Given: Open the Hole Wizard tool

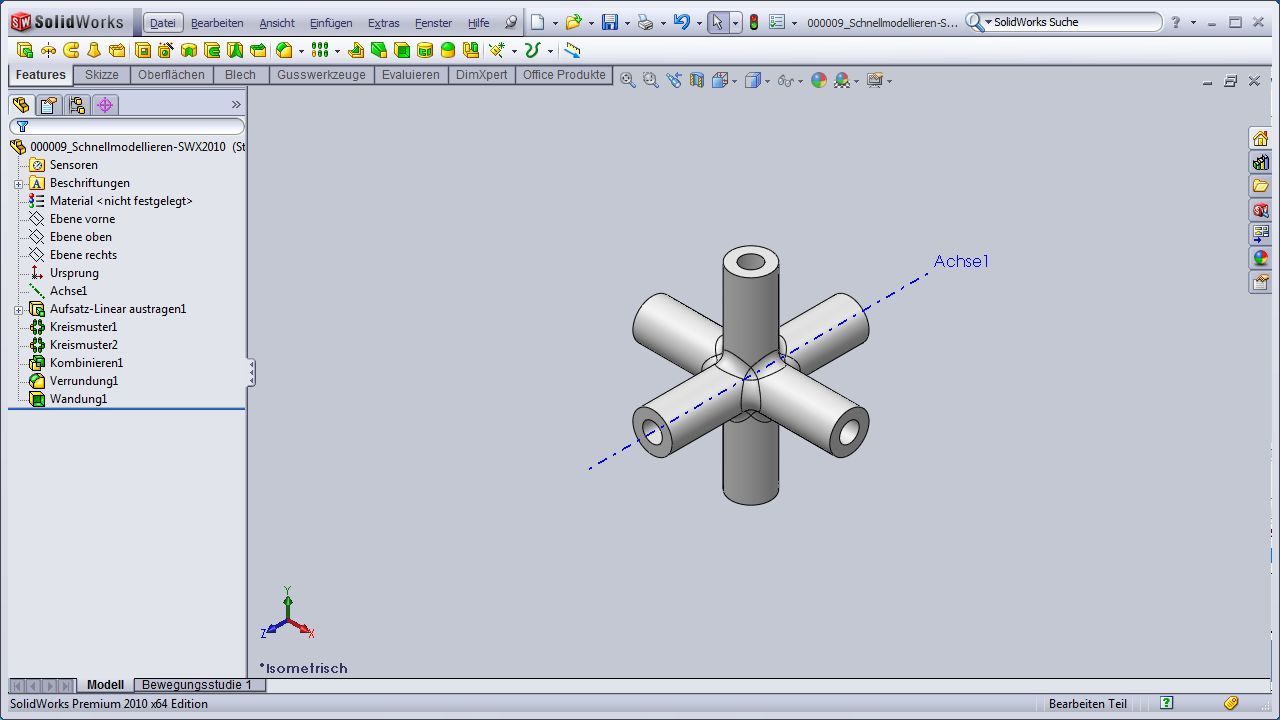Looking at the screenshot, I should [x=165, y=50].
